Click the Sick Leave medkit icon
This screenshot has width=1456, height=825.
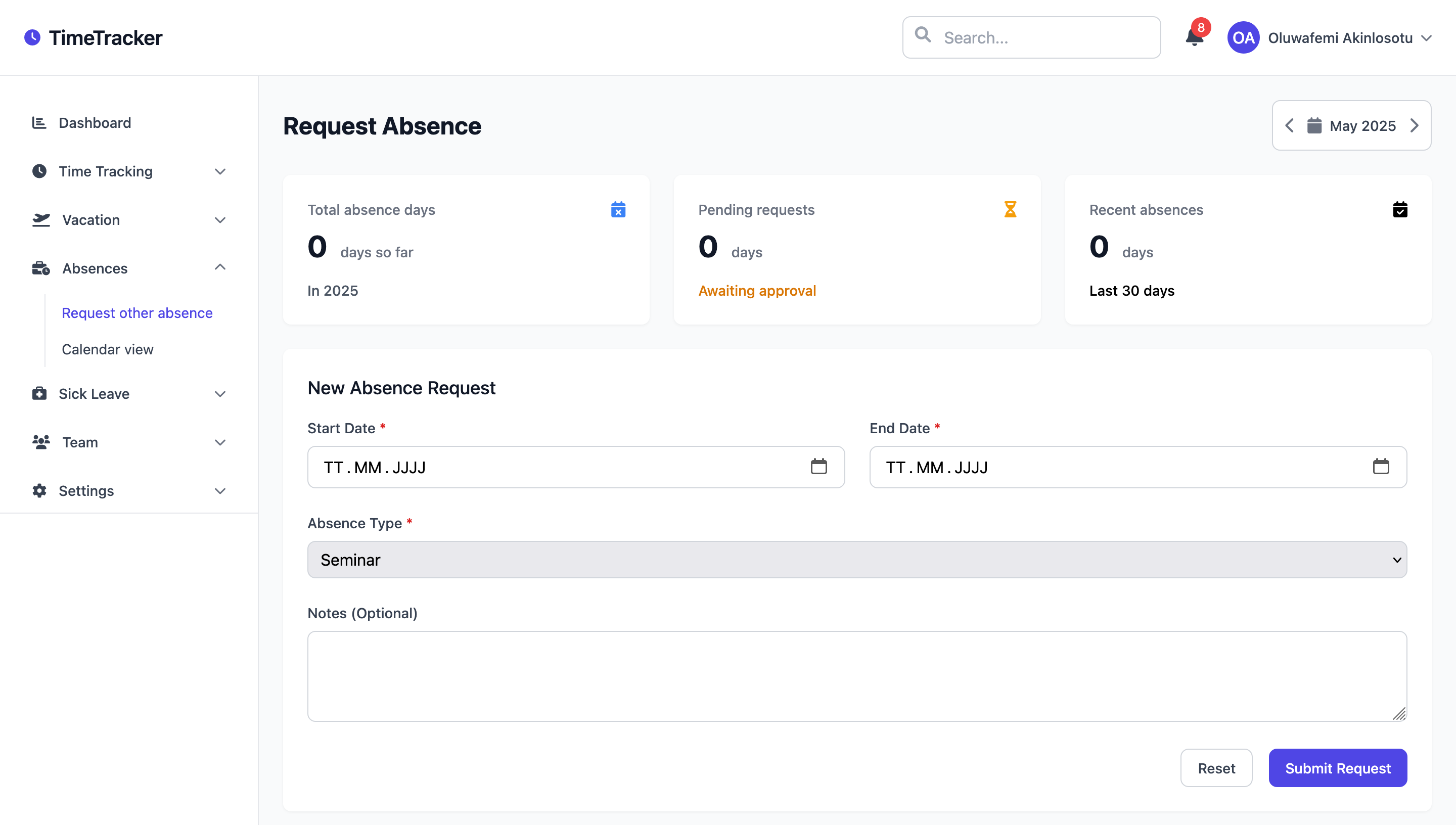pos(39,393)
